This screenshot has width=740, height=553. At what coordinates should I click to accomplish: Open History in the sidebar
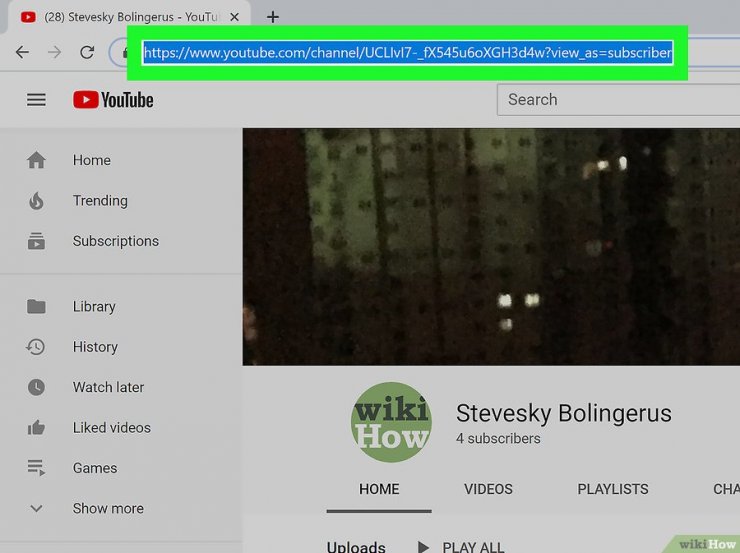(x=95, y=347)
